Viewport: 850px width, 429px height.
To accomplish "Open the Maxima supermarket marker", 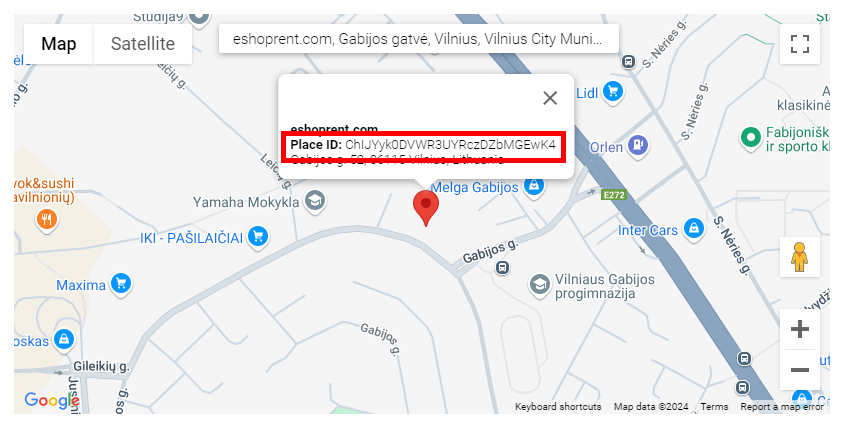I will point(121,284).
